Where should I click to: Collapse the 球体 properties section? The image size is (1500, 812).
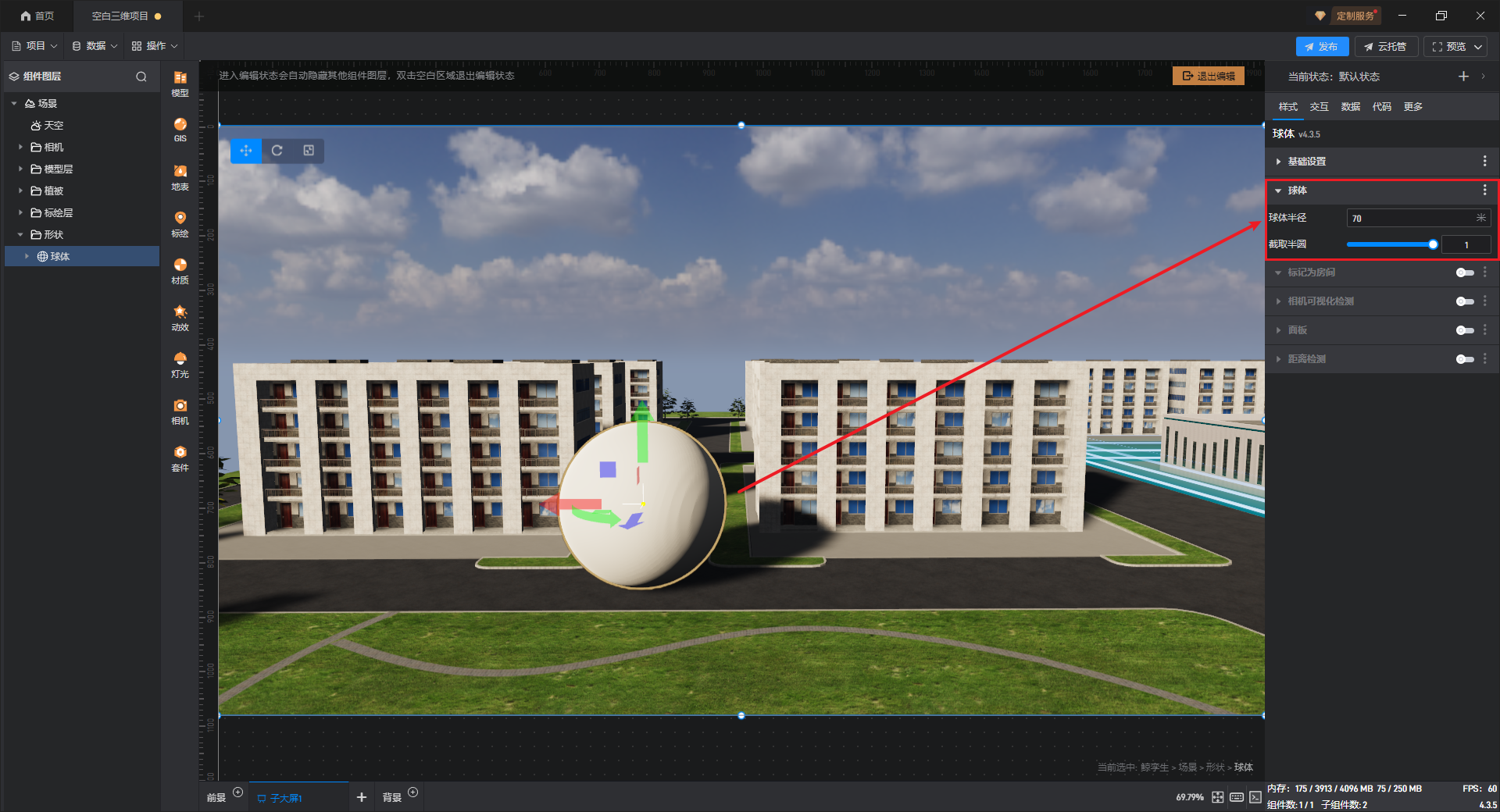click(x=1278, y=191)
